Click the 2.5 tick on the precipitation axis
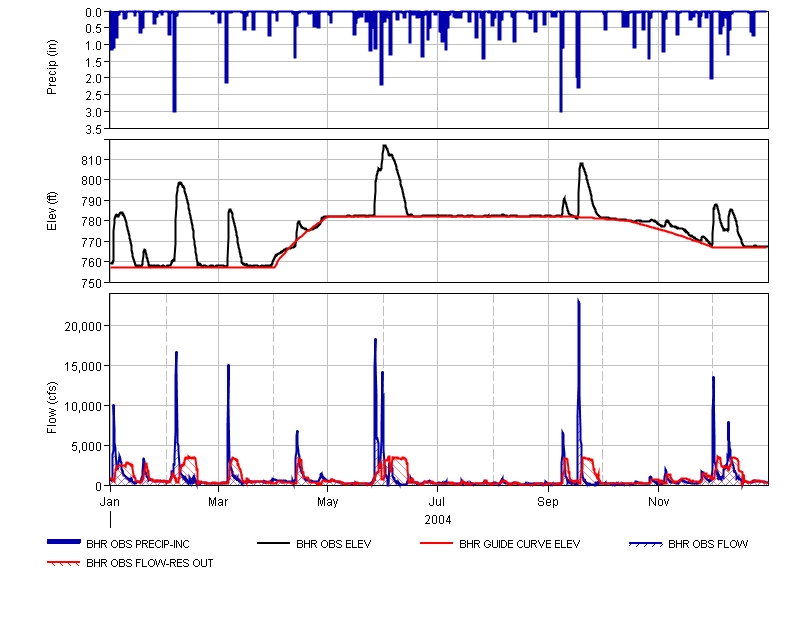Image resolution: width=800 pixels, height=627 pixels. click(x=94, y=96)
